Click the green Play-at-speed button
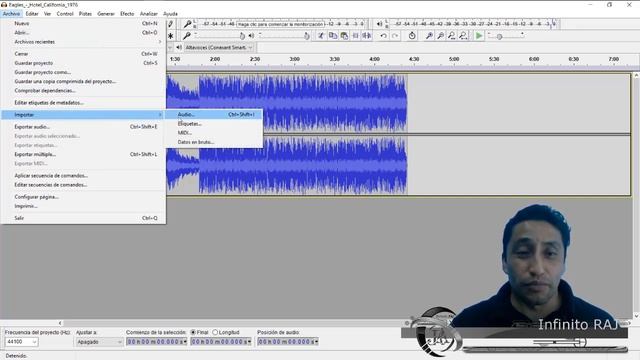 [x=479, y=36]
